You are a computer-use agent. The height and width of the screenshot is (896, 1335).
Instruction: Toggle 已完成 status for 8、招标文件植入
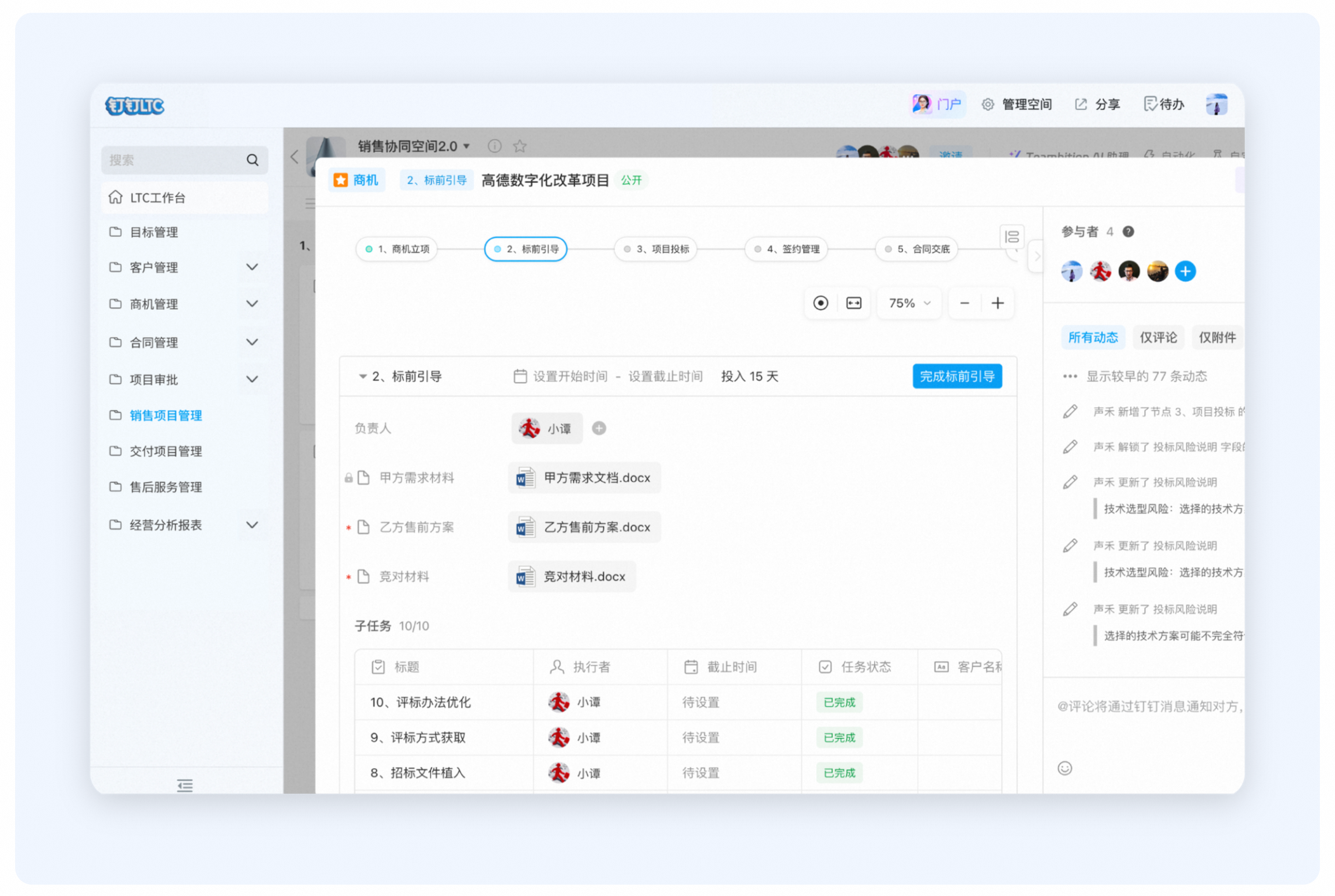[x=839, y=773]
